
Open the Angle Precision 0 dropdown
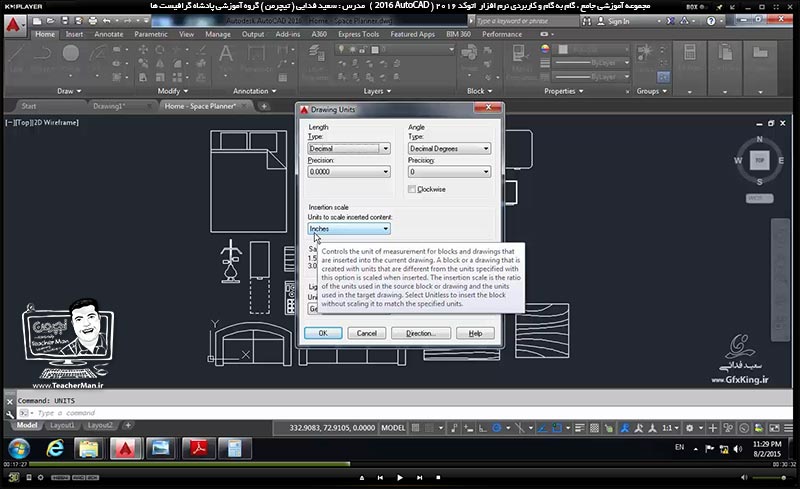click(449, 172)
